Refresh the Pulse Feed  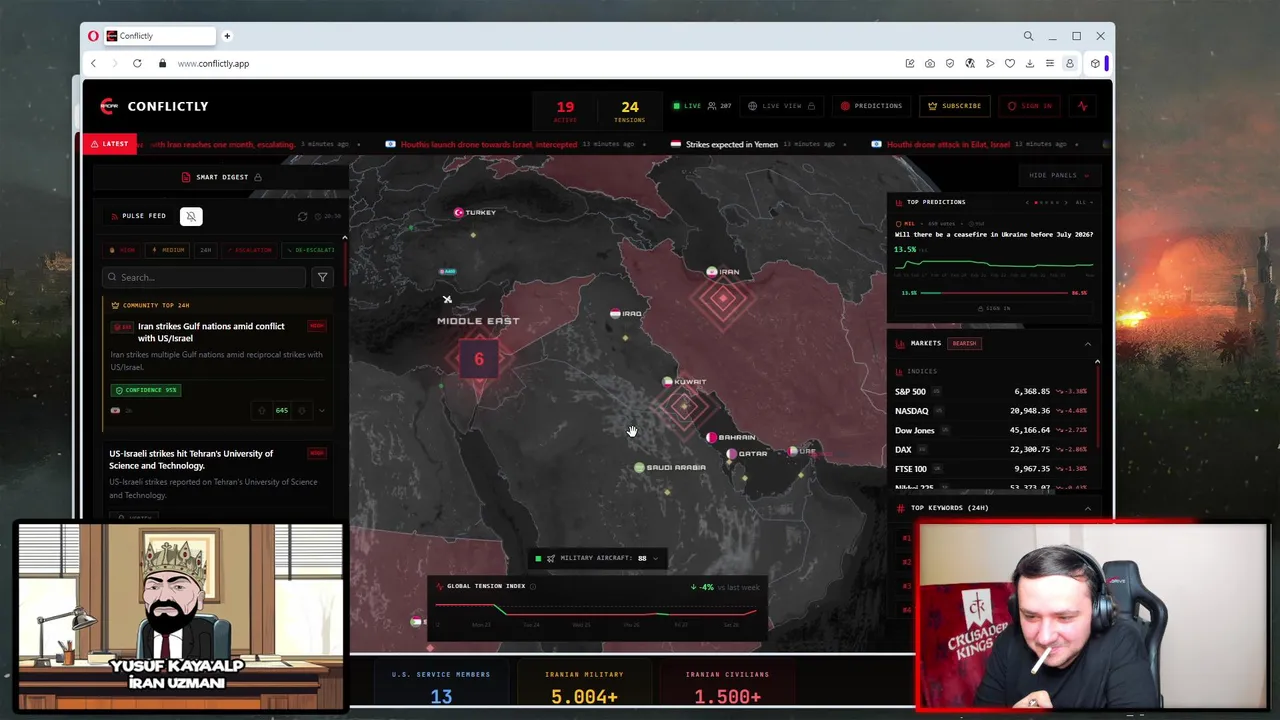pos(303,216)
